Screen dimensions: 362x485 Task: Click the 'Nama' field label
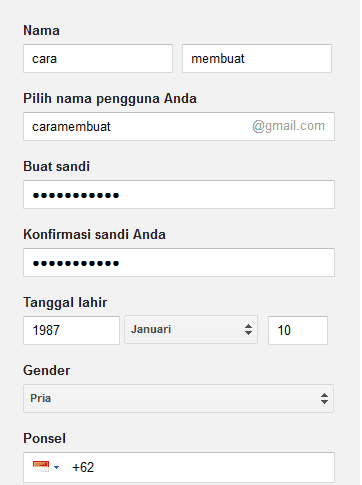coord(41,31)
